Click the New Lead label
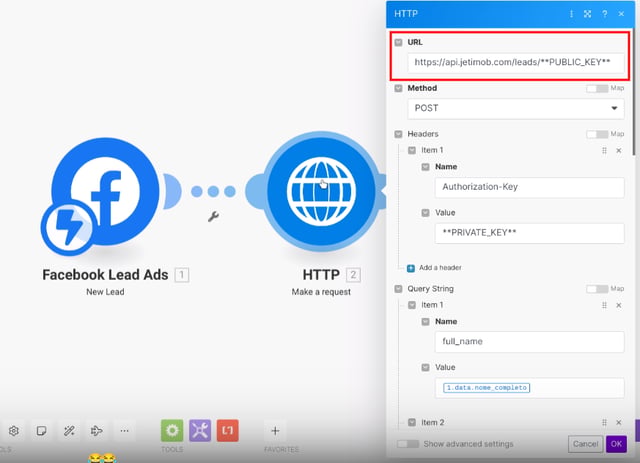The width and height of the screenshot is (640, 463). point(105,292)
